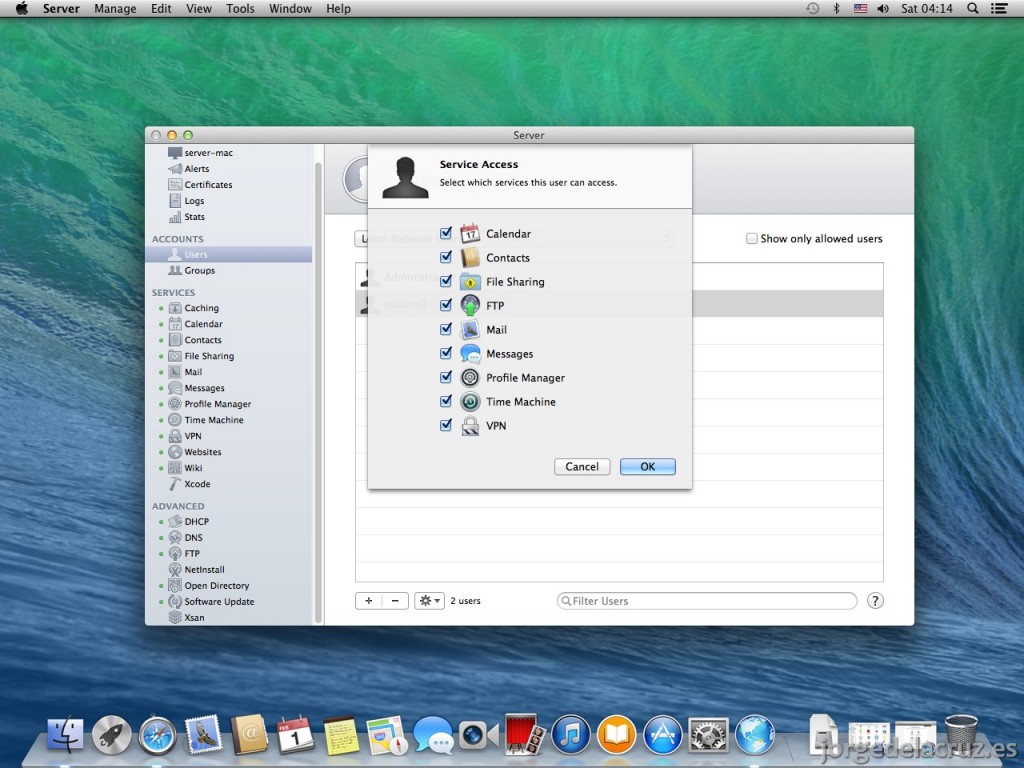This screenshot has height=768, width=1024.
Task: Uncheck Mail service access
Action: (x=446, y=328)
